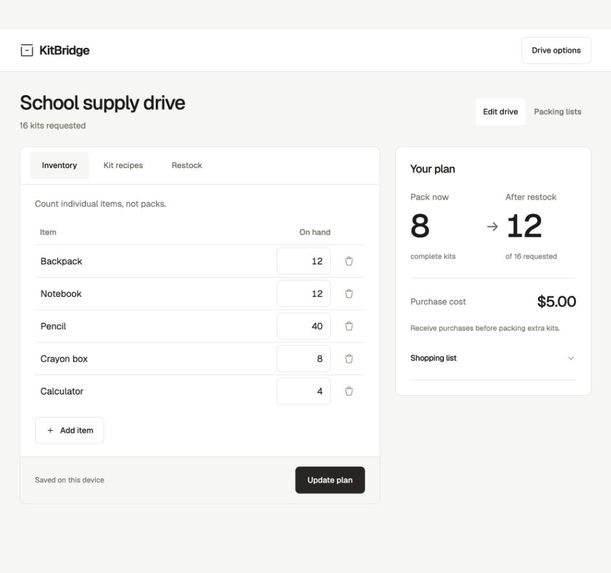Image resolution: width=611 pixels, height=573 pixels.
Task: Edit the Notebook on-hand quantity field
Action: [304, 294]
